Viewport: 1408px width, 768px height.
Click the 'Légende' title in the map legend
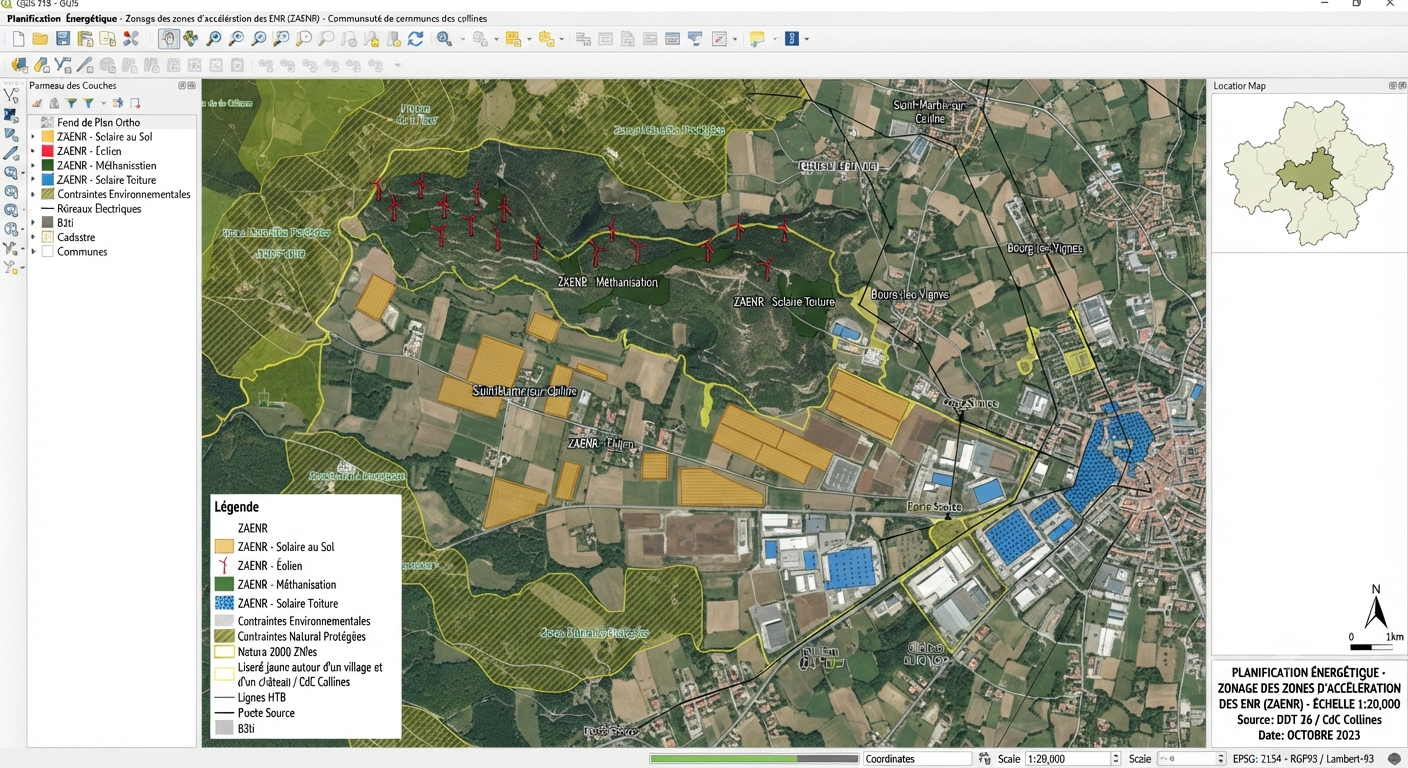click(x=236, y=507)
